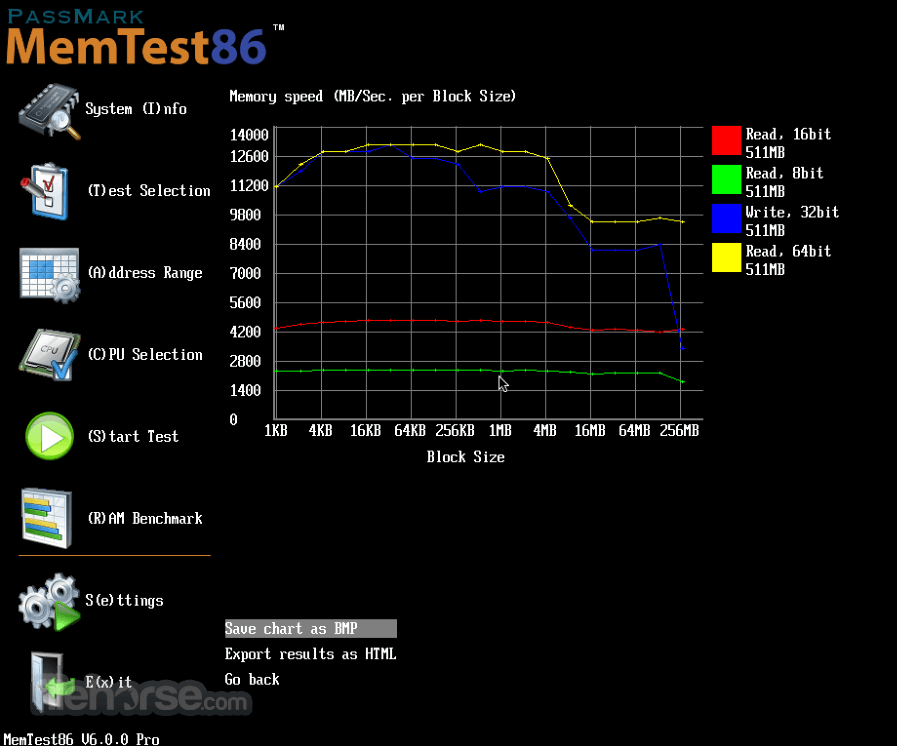Click the 4MB x-axis label
The width and height of the screenshot is (897, 746).
(x=545, y=430)
